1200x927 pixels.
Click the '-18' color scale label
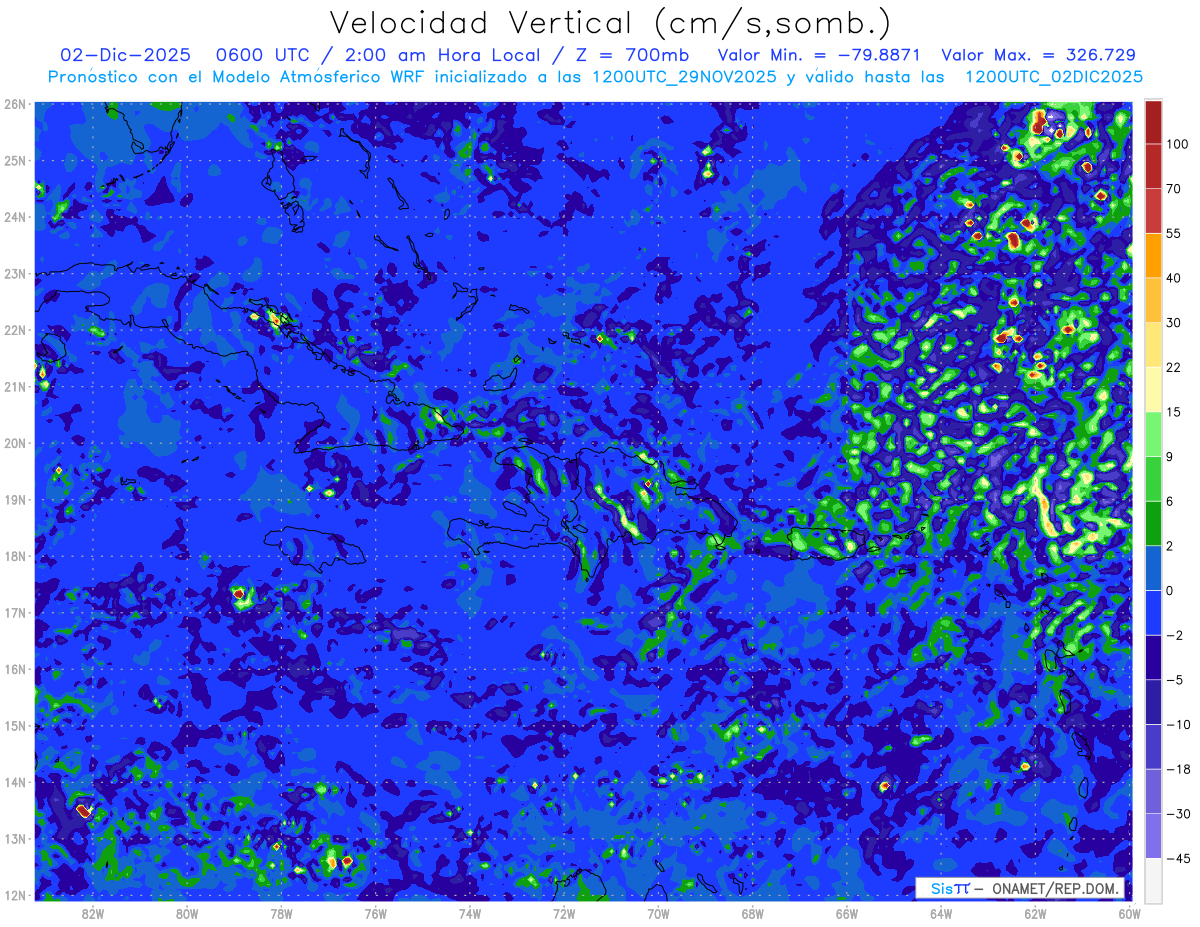click(1177, 769)
